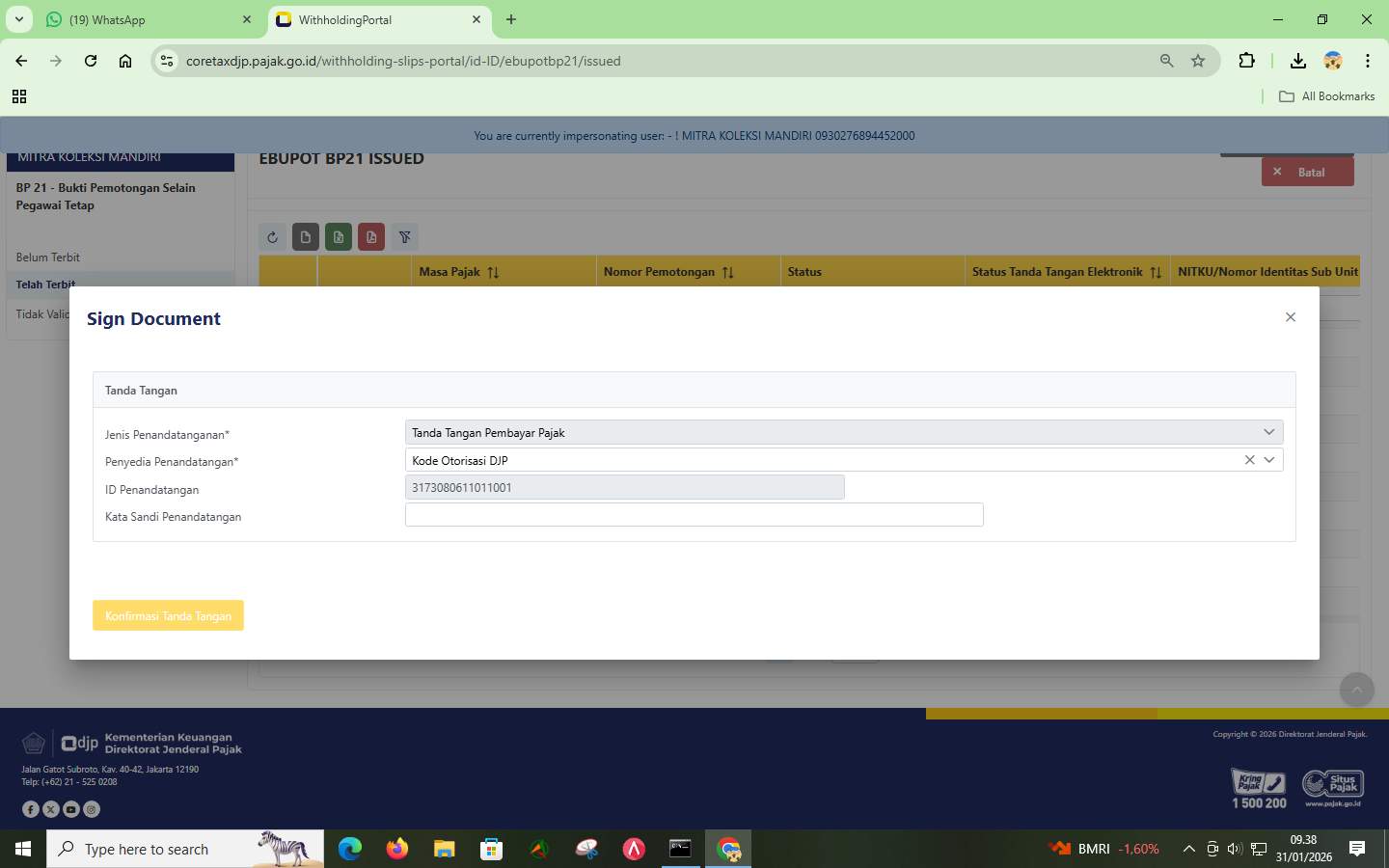
Task: Open the Facebook icon in footer
Action: coord(31,809)
